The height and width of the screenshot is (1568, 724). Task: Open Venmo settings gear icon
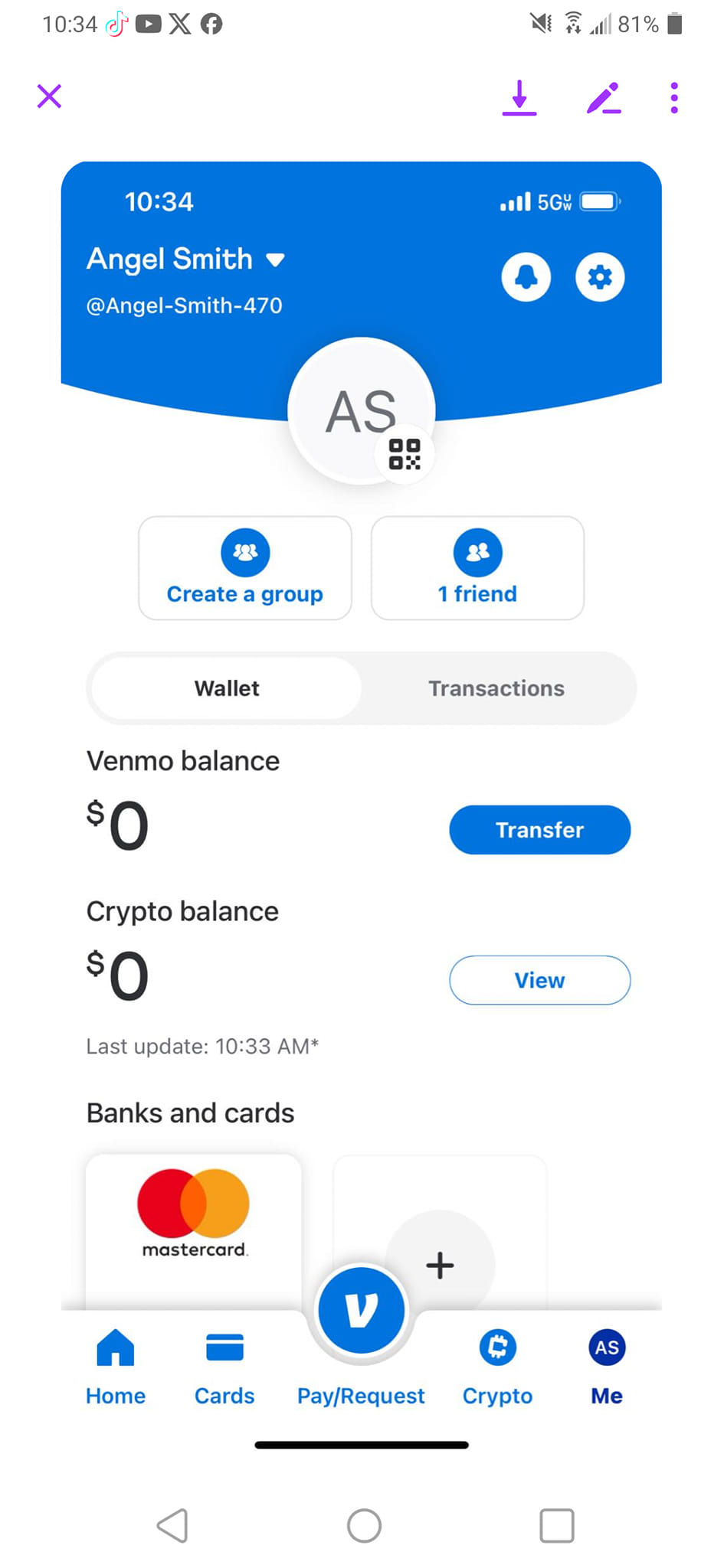coord(600,276)
